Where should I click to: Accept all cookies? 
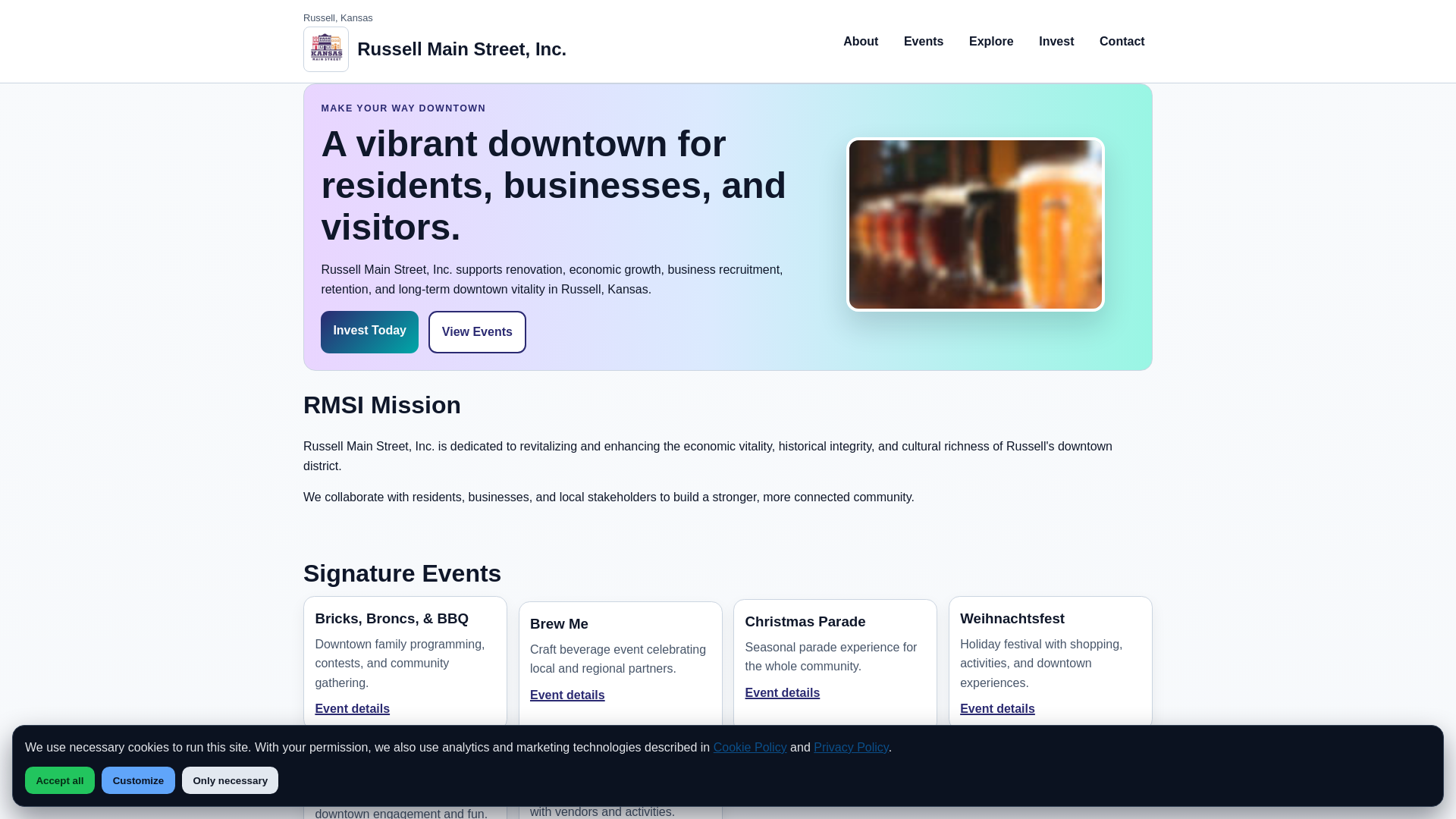coord(60,780)
